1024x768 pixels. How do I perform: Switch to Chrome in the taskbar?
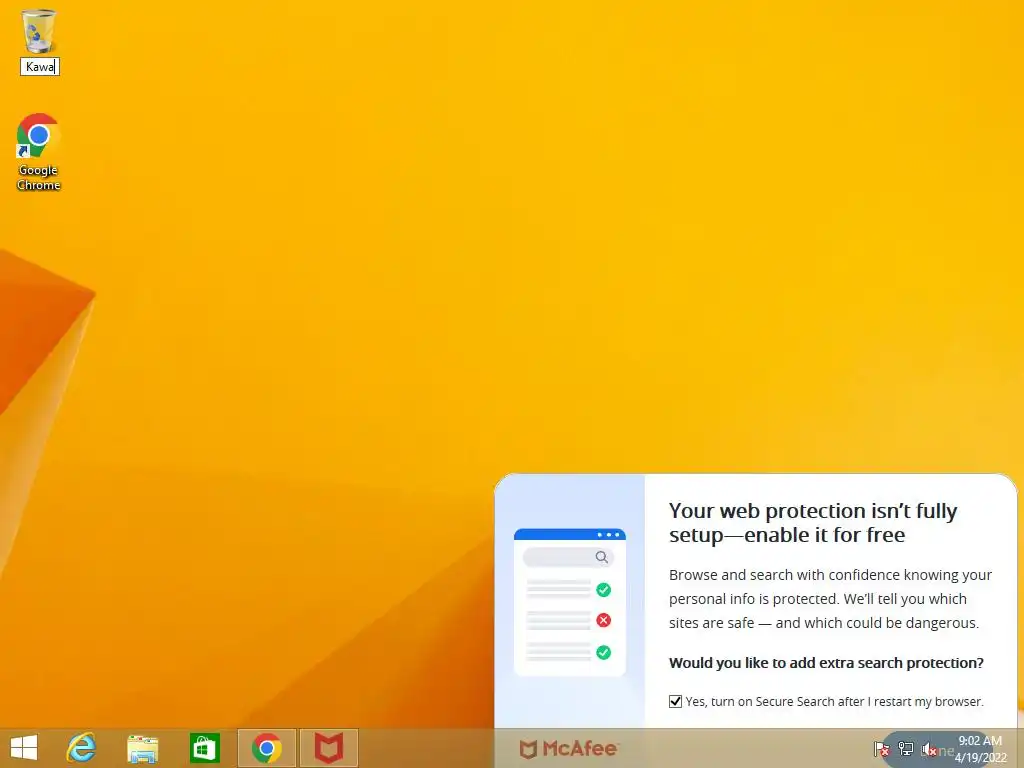(x=266, y=748)
